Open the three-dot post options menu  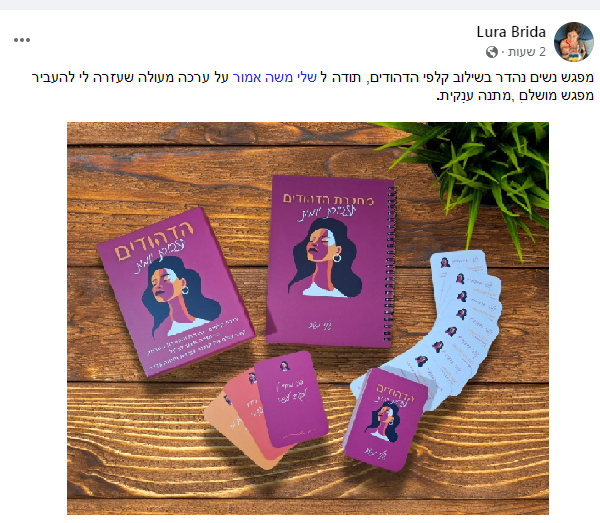[x=22, y=40]
